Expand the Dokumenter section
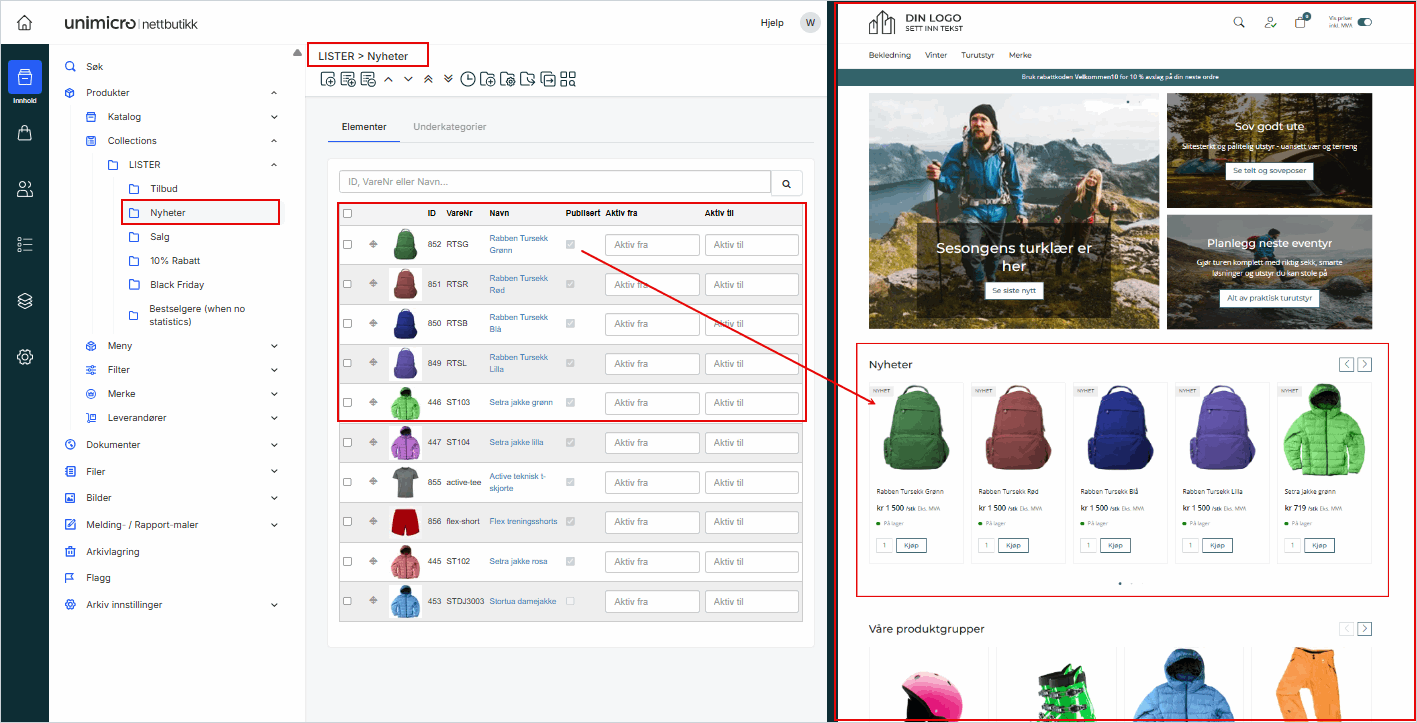Image resolution: width=1417 pixels, height=723 pixels. 274,445
